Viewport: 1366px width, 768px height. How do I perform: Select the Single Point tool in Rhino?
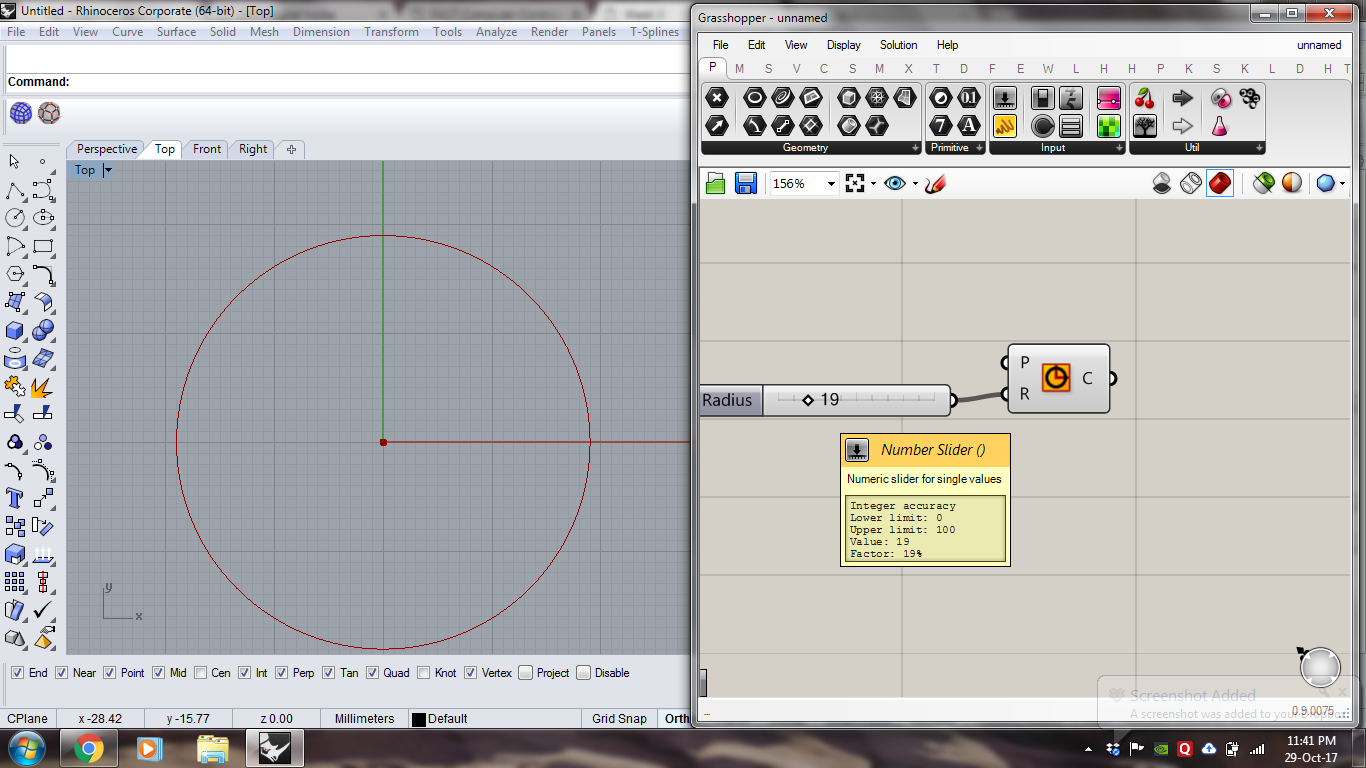pyautogui.click(x=43, y=162)
